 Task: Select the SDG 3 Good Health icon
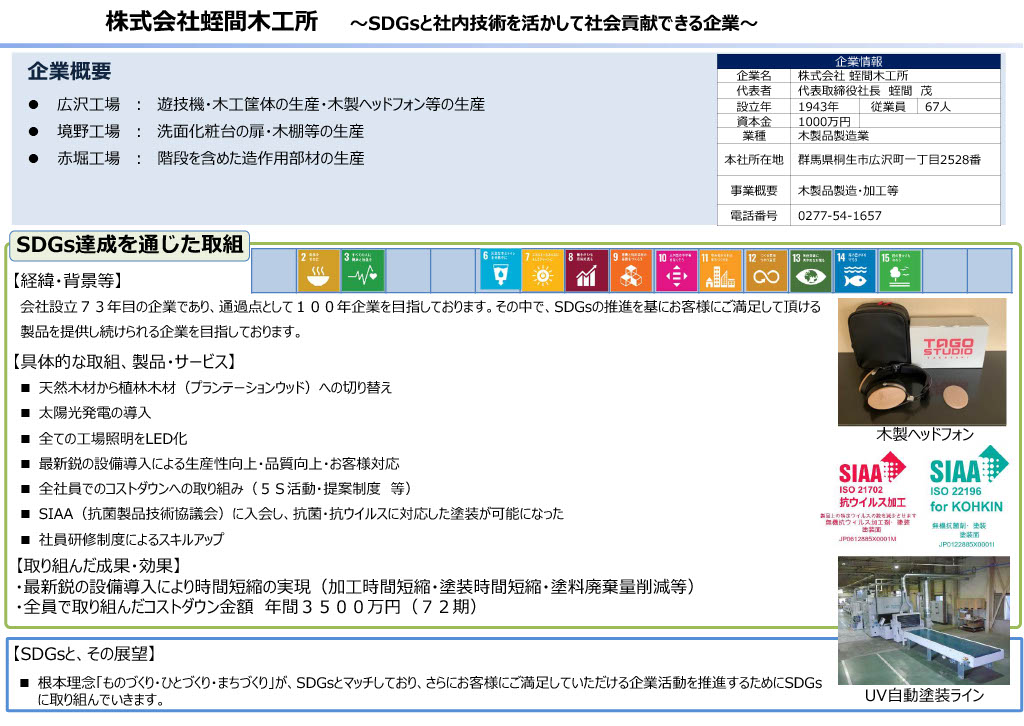tap(363, 270)
